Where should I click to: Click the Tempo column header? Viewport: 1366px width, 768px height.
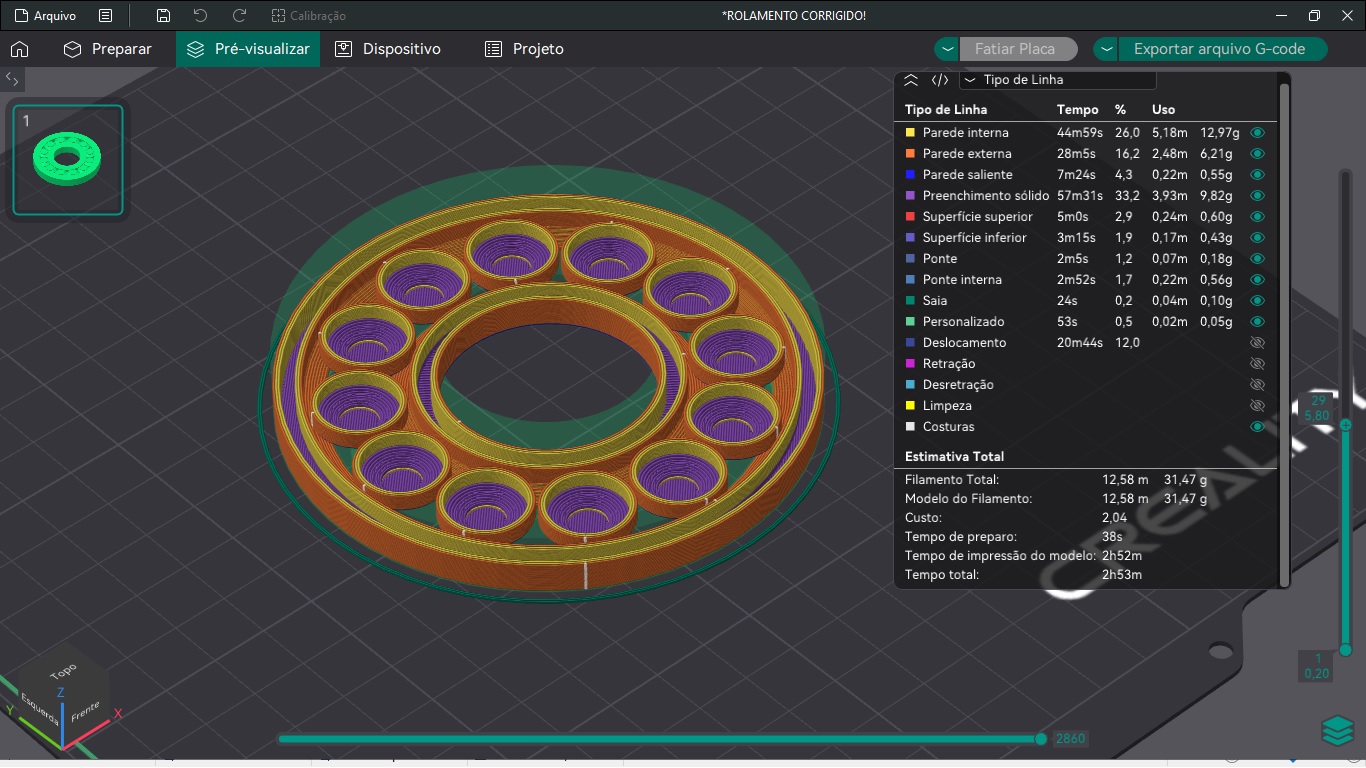1078,110
